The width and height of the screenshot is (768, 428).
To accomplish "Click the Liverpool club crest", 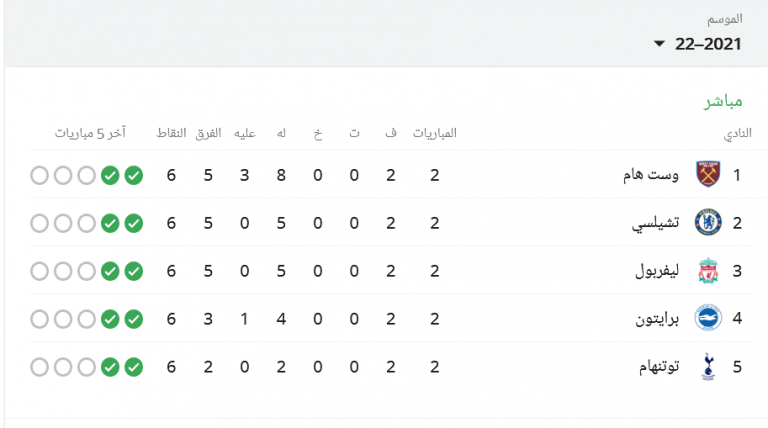I will point(708,270).
